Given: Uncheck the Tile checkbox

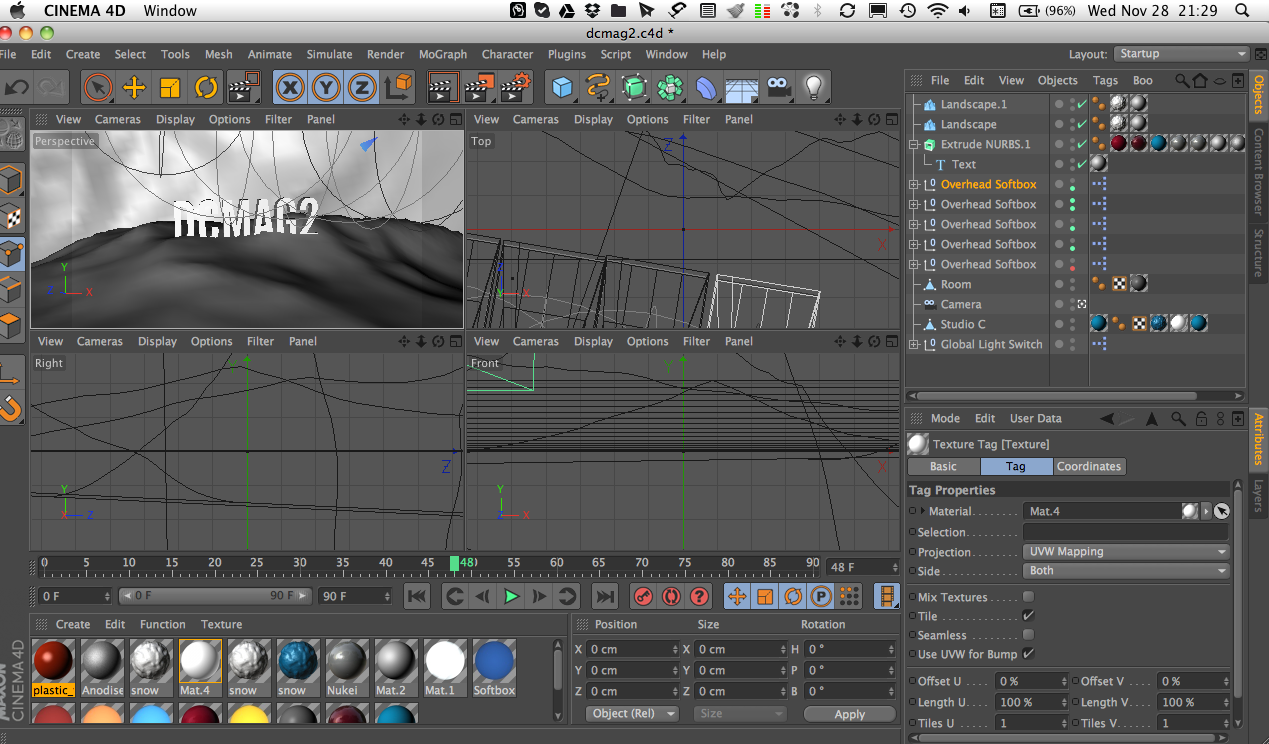Looking at the screenshot, I should pos(1028,616).
